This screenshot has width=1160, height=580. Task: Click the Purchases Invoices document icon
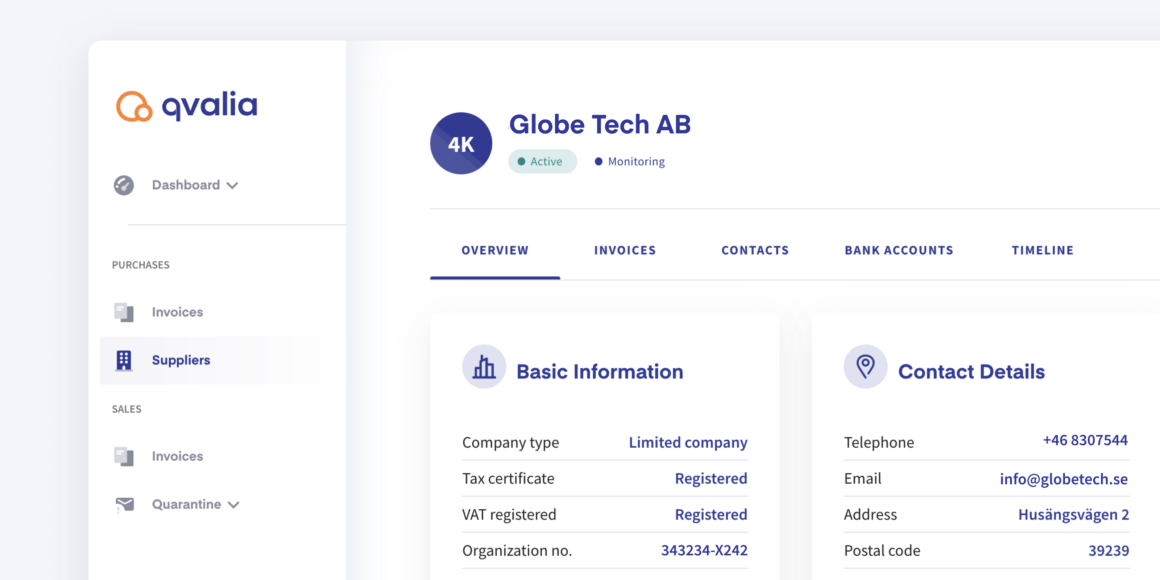pyautogui.click(x=124, y=312)
